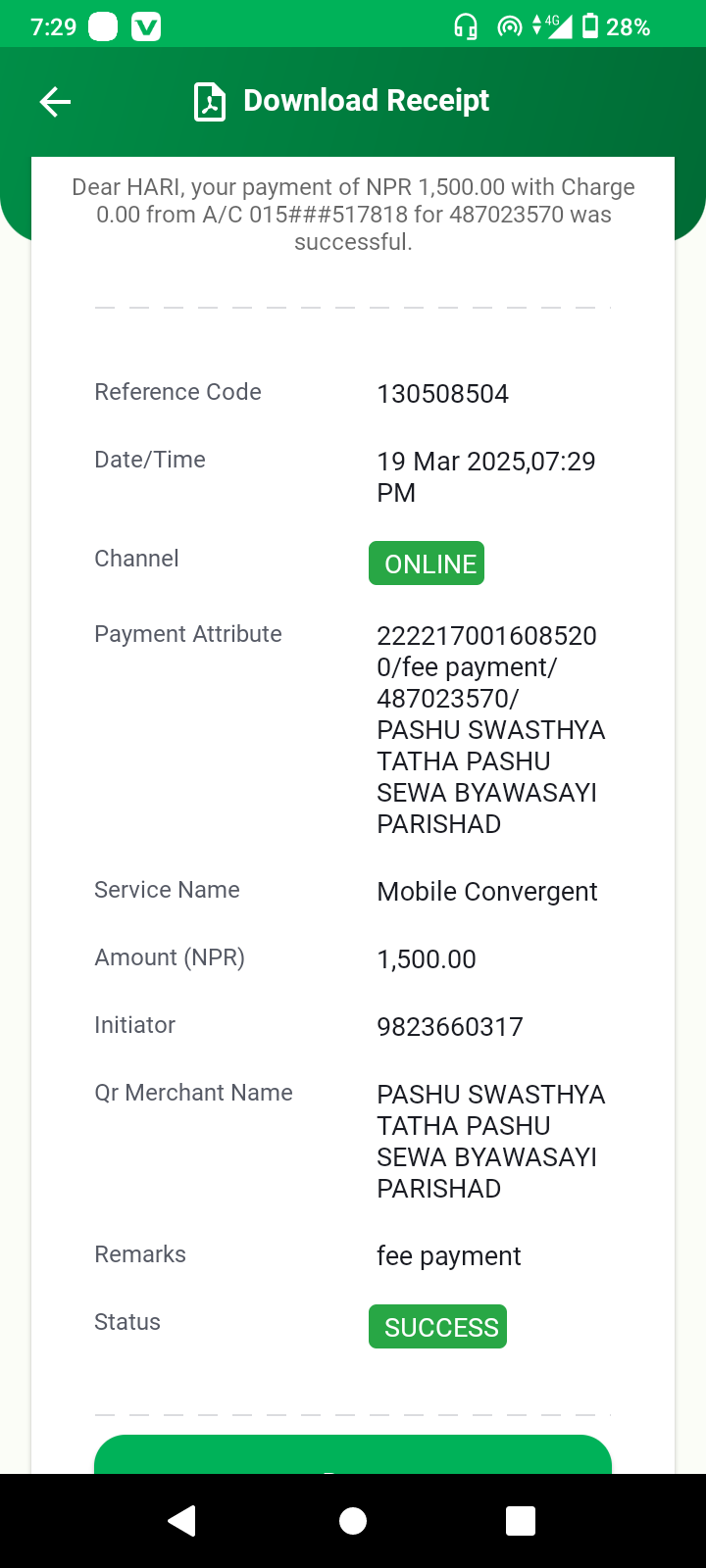Viewport: 706px width, 1568px height.
Task: Tap the hotspot status bar icon
Action: coord(510,26)
